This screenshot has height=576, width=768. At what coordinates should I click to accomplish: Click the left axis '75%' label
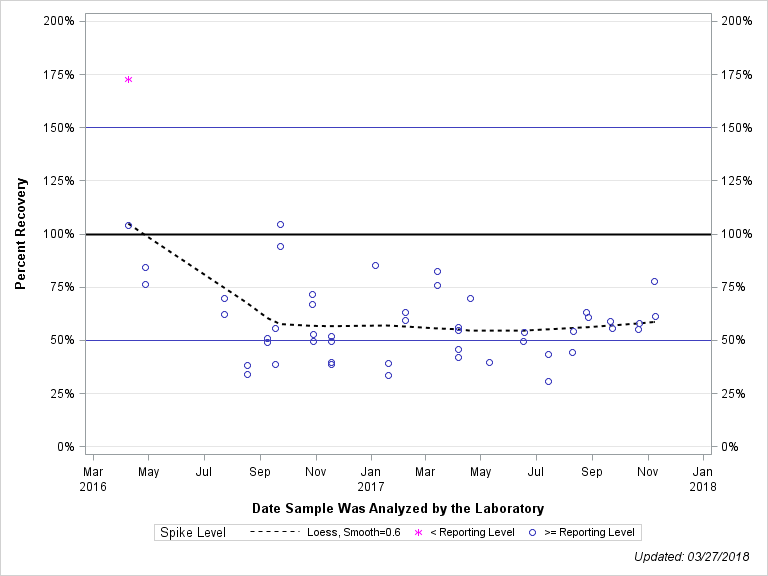(62, 287)
